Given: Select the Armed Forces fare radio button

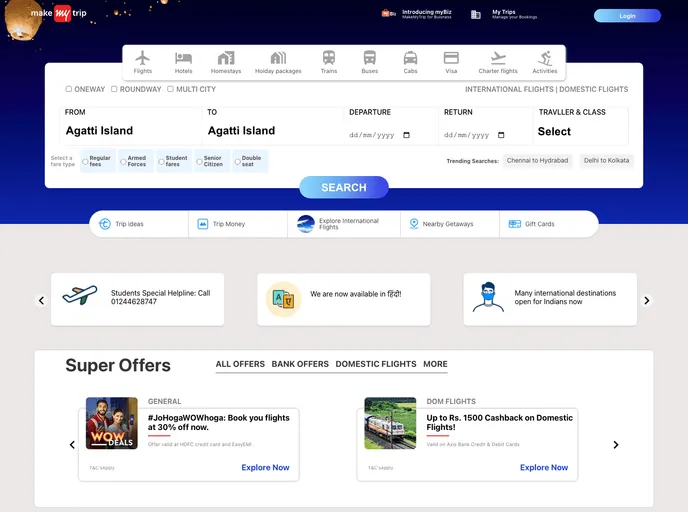Looking at the screenshot, I should pyautogui.click(x=123, y=161).
